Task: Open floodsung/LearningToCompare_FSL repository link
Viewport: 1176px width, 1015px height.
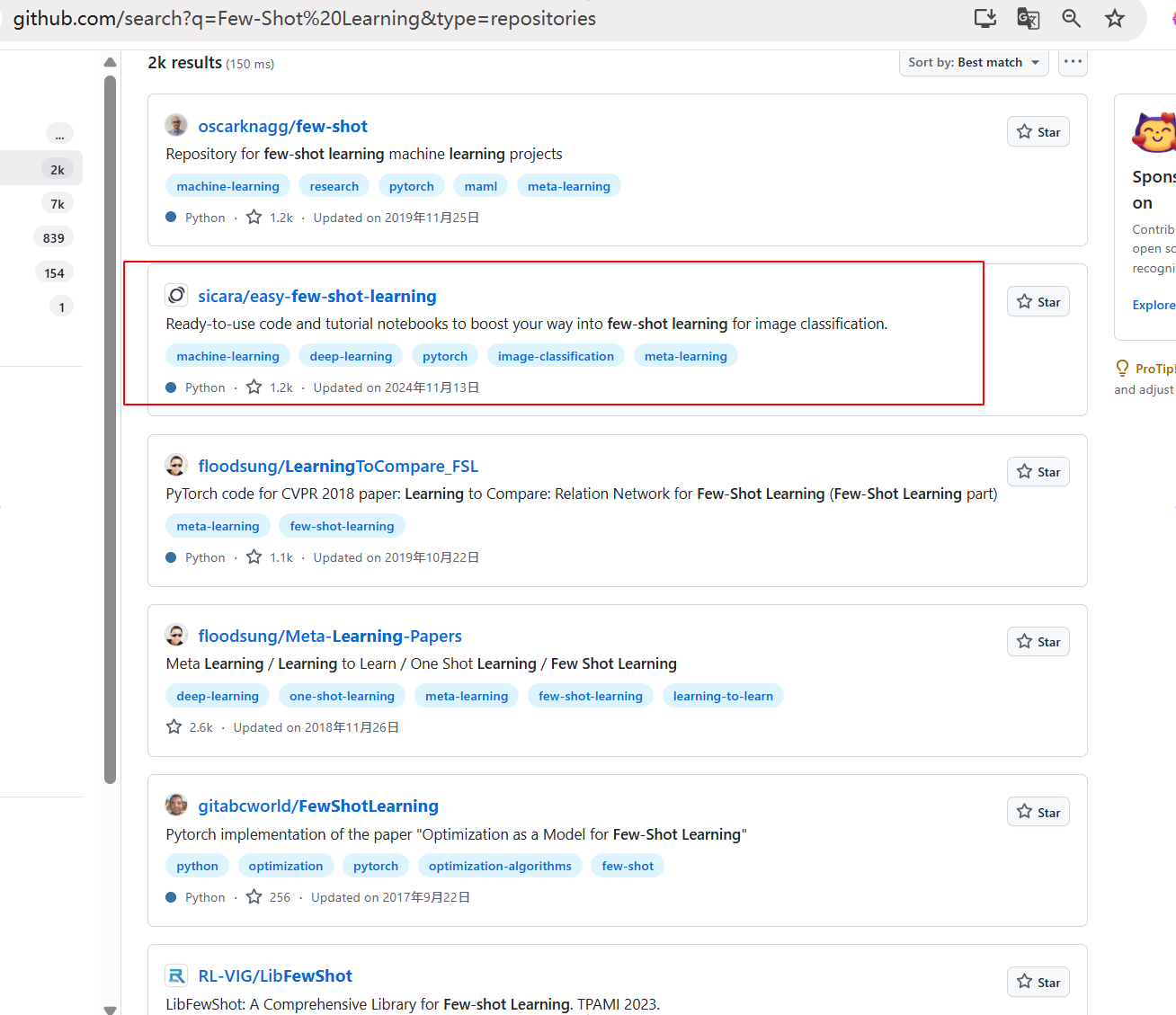Action: pyautogui.click(x=338, y=466)
